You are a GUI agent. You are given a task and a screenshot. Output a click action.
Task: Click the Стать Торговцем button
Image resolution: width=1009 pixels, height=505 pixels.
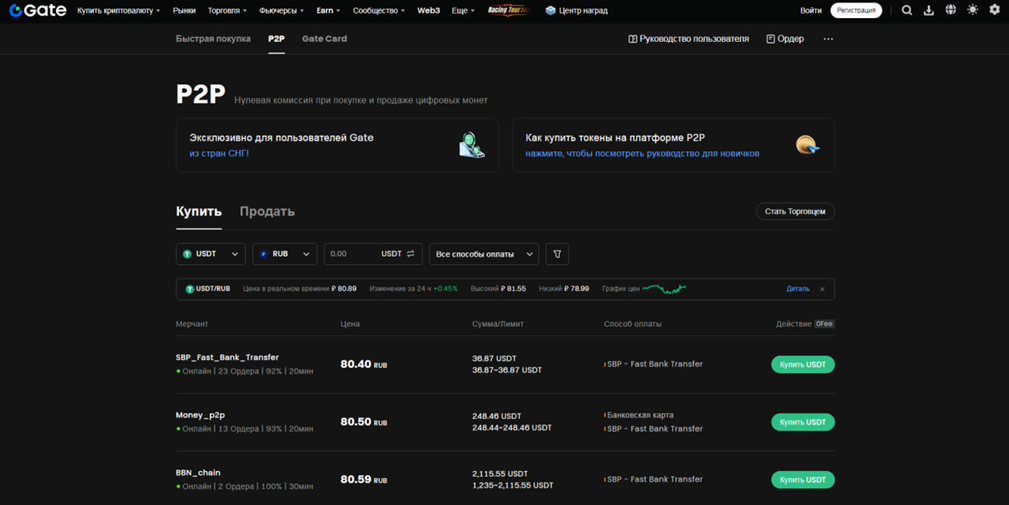tap(795, 211)
